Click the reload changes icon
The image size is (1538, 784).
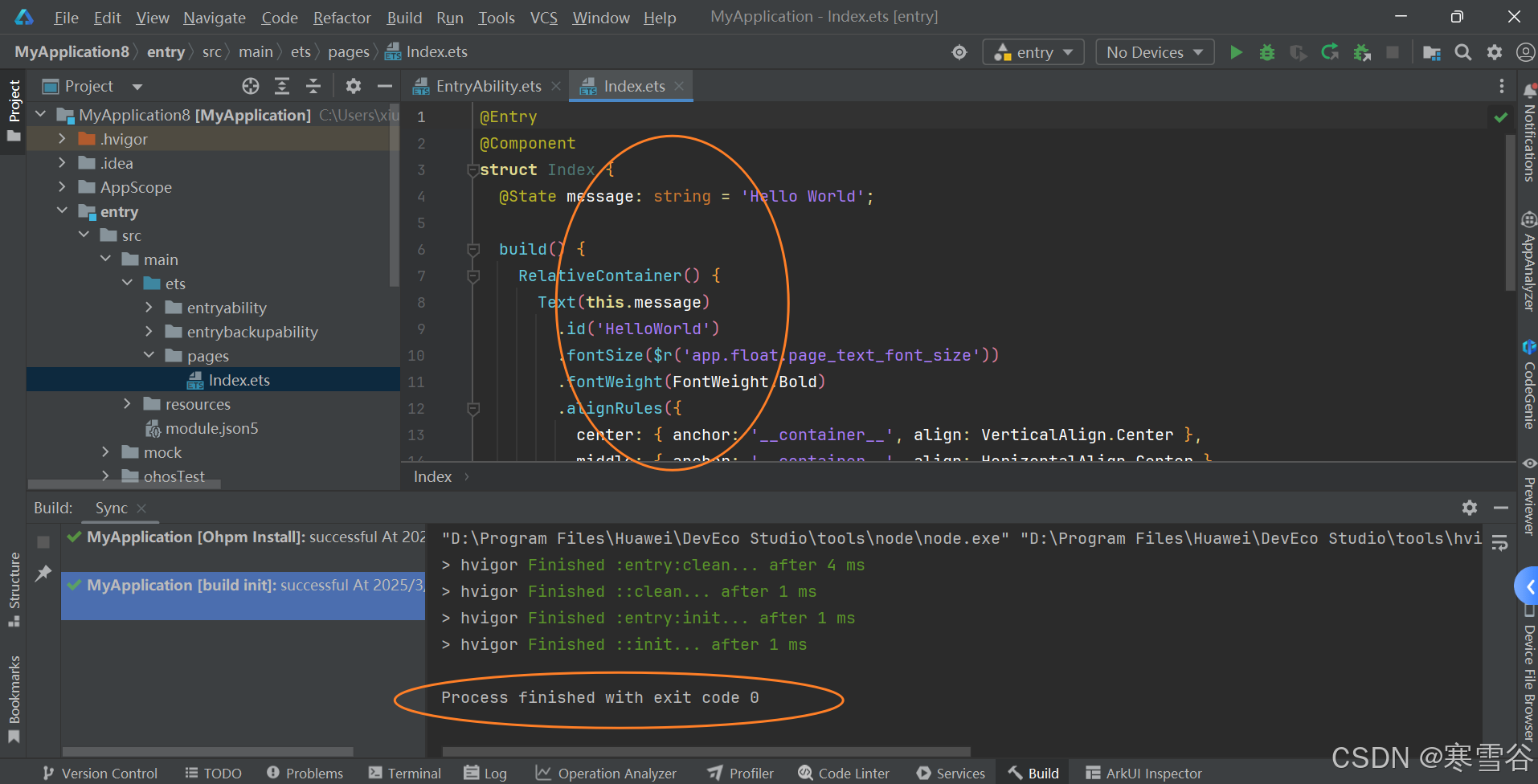1330,52
